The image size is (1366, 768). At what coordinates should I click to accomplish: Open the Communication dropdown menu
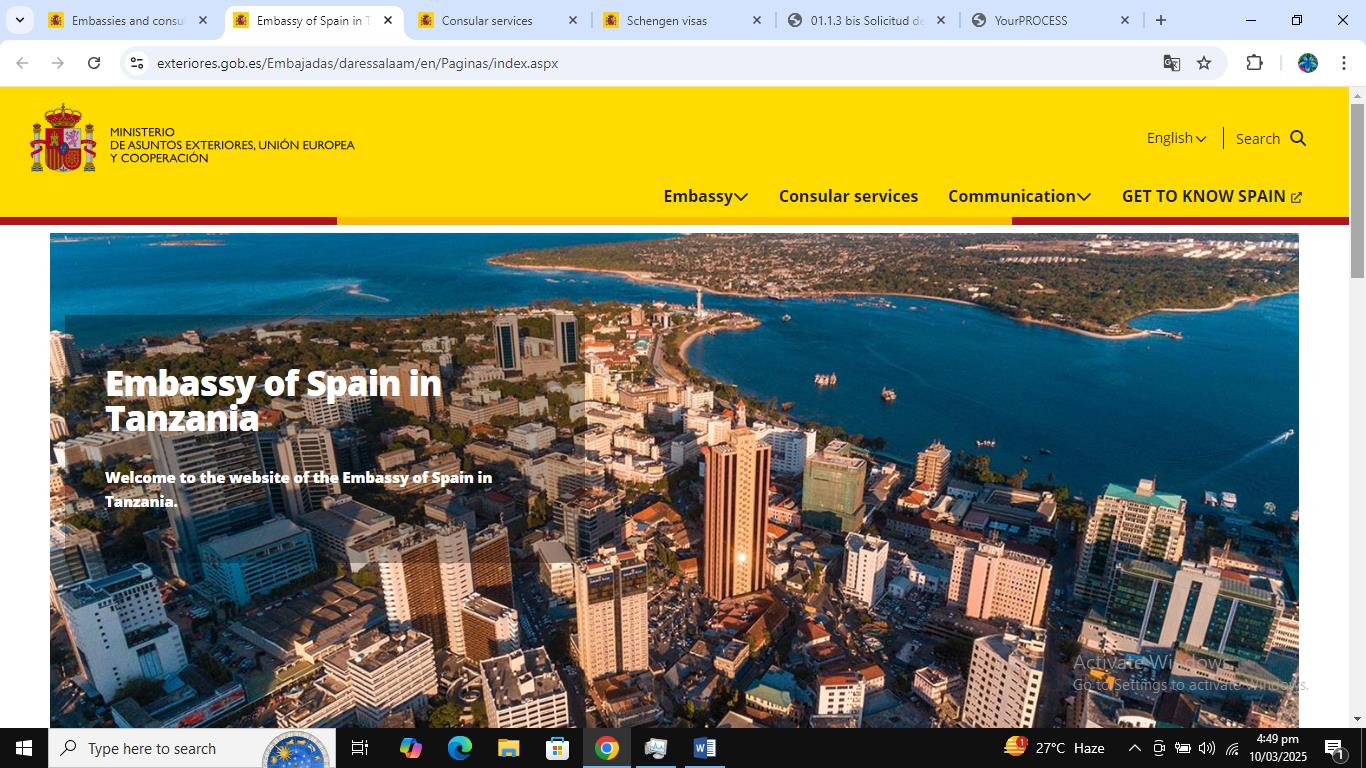point(1019,196)
